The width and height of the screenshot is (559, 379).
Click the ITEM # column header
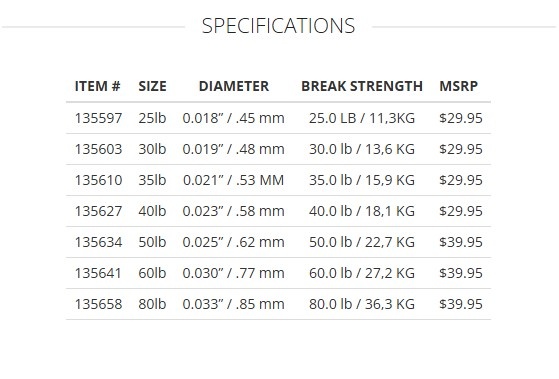click(x=98, y=86)
